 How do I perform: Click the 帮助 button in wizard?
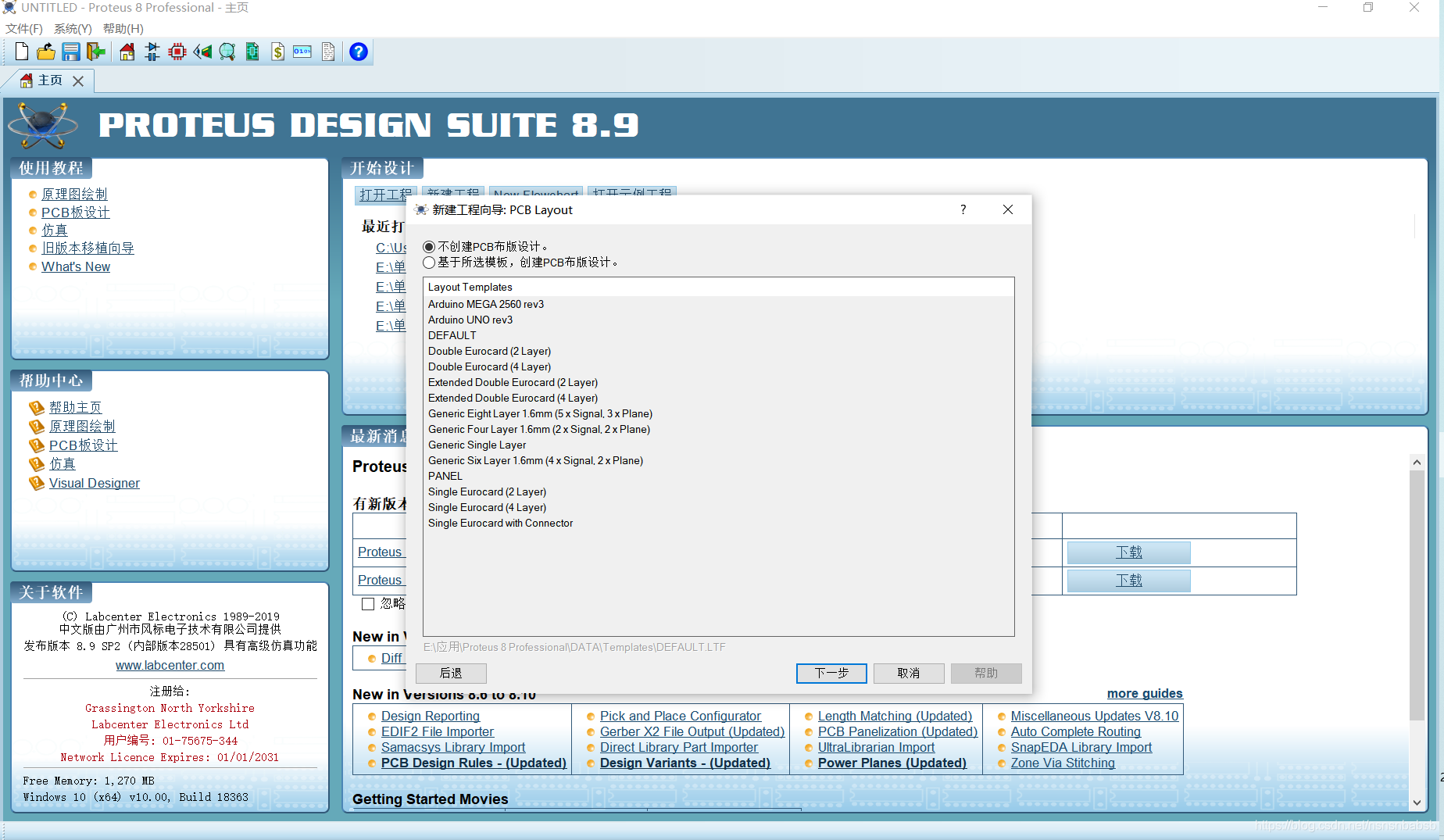[x=986, y=673]
